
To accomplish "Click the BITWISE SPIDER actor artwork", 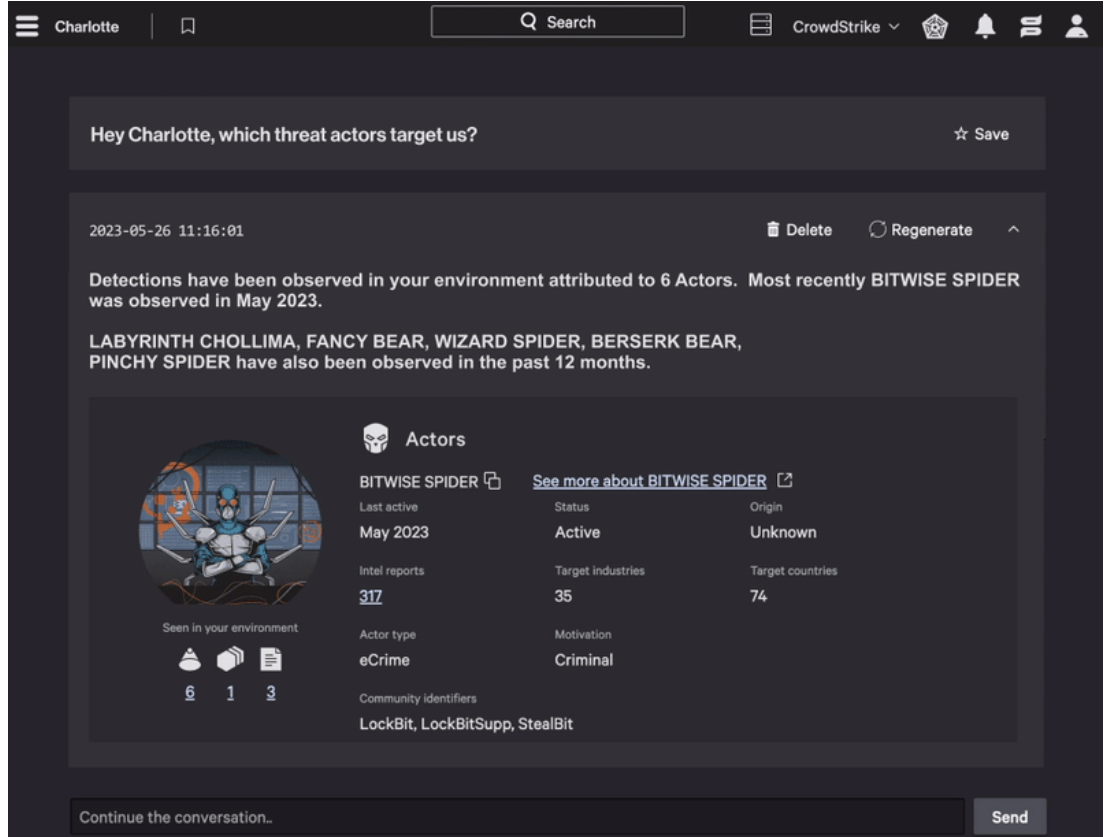I will (231, 521).
